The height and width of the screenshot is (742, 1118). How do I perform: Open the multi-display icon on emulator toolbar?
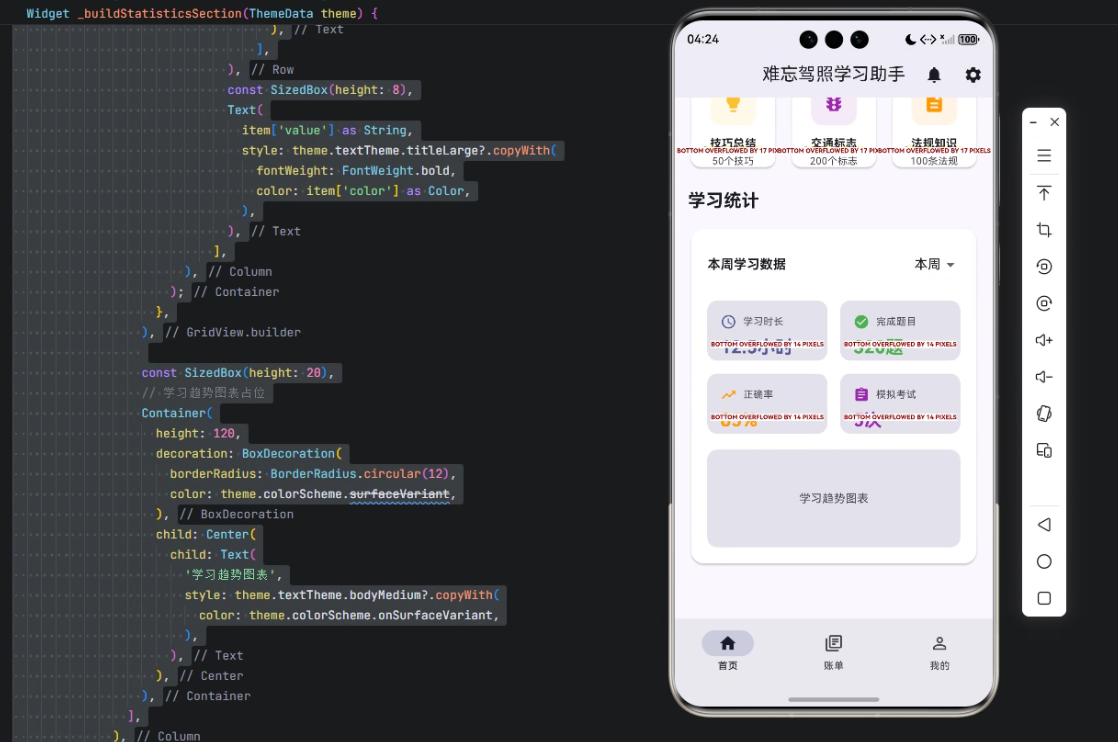1044,450
